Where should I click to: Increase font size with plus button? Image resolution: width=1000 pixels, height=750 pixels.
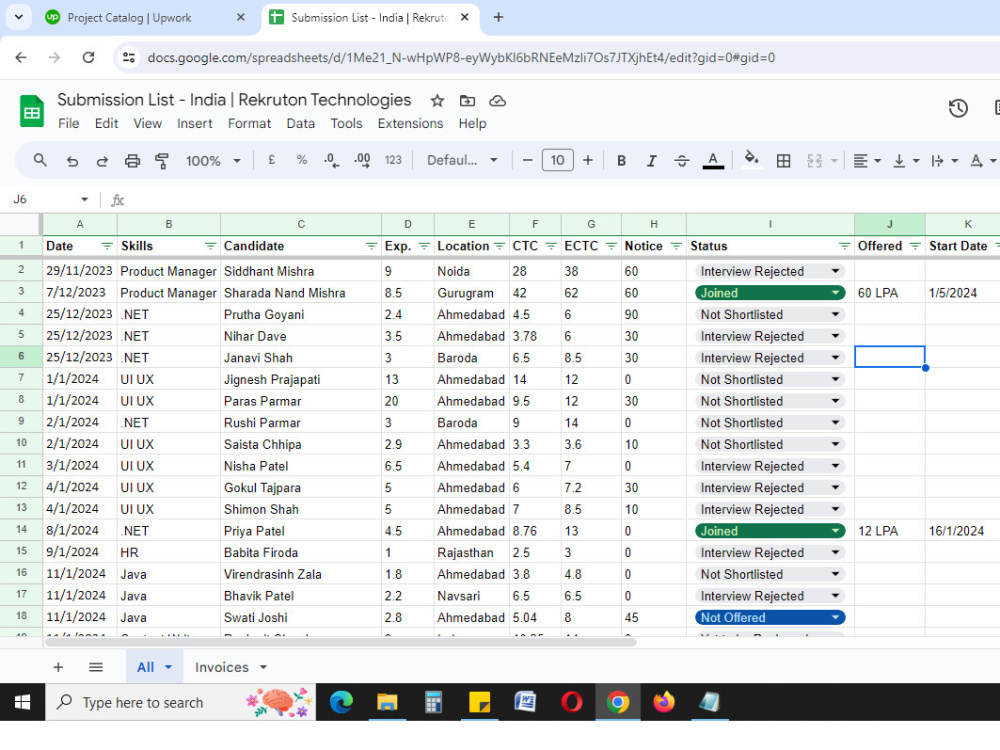point(588,160)
